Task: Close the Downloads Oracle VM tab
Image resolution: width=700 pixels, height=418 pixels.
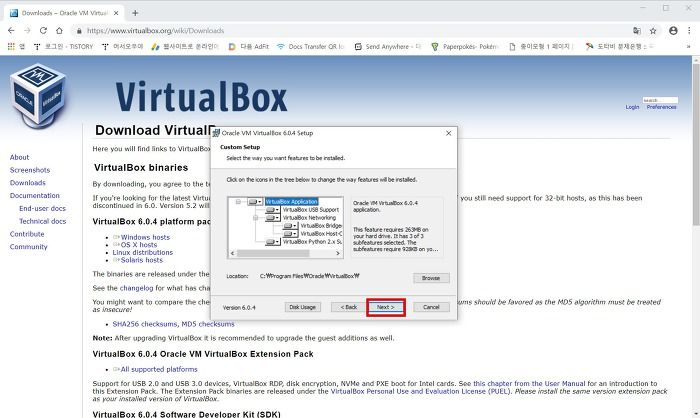Action: coord(116,13)
